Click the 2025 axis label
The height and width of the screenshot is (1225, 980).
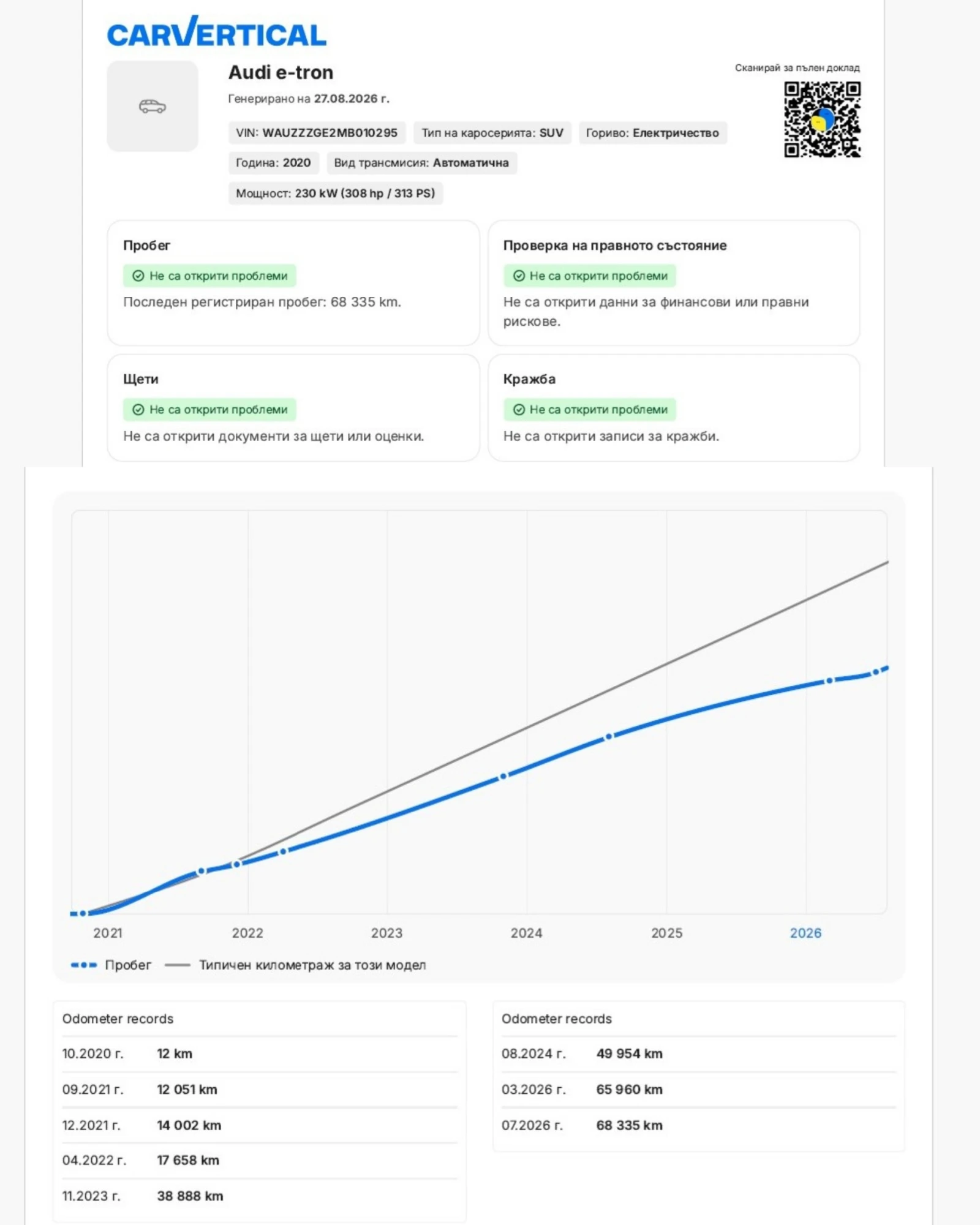coord(666,933)
